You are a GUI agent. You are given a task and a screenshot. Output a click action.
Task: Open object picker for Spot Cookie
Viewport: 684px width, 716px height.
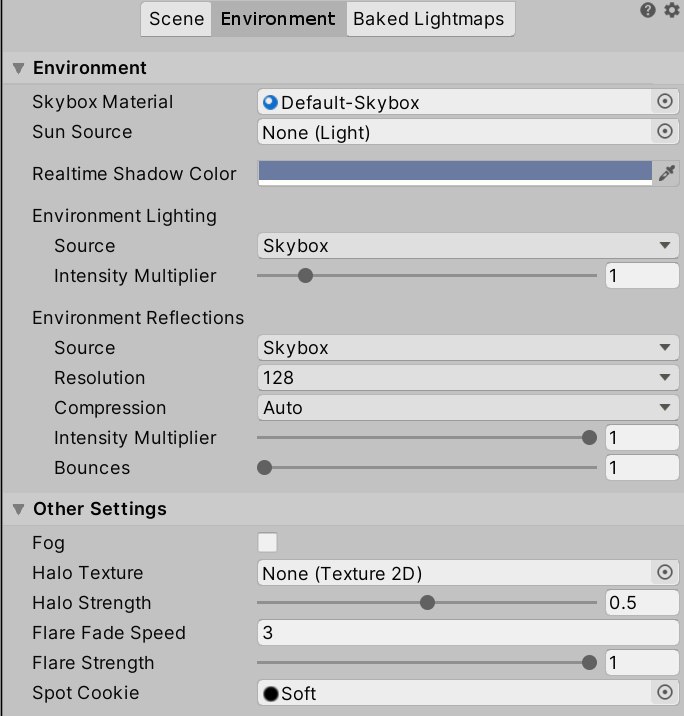click(664, 692)
